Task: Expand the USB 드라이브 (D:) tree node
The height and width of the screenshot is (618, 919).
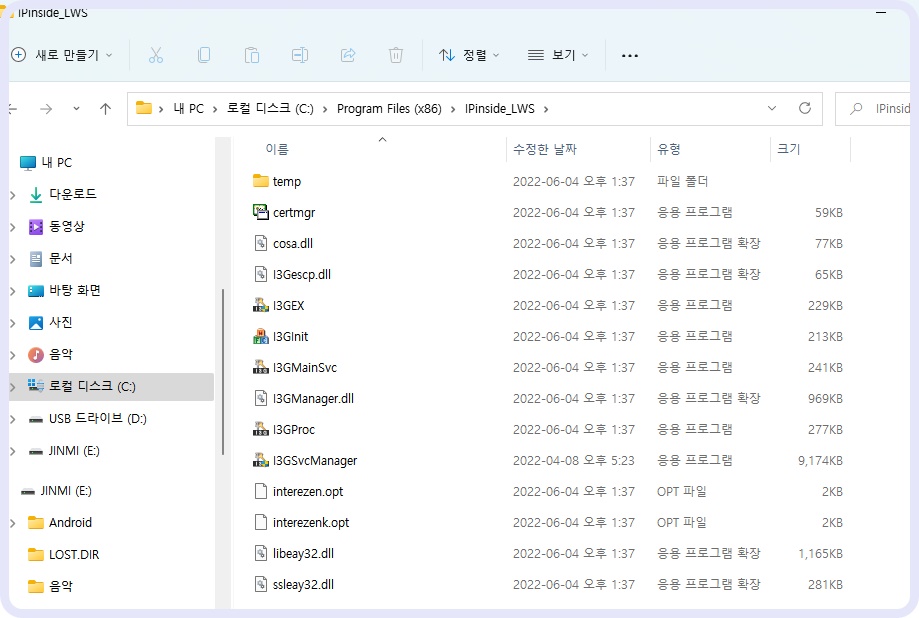Action: [x=13, y=419]
